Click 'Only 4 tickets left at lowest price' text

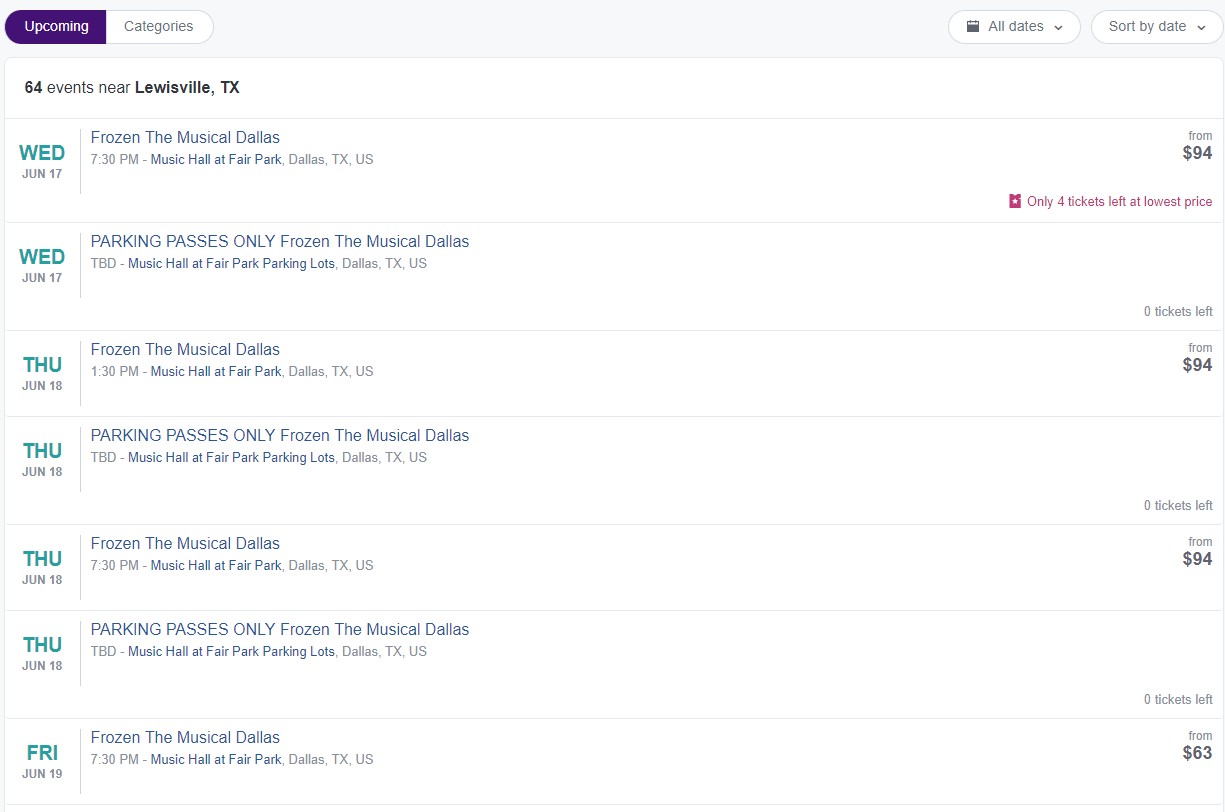(1119, 201)
